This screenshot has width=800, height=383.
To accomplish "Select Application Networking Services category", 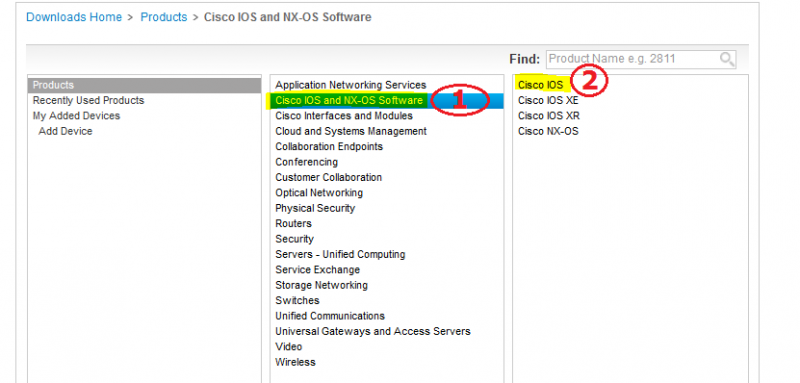I will coord(351,85).
